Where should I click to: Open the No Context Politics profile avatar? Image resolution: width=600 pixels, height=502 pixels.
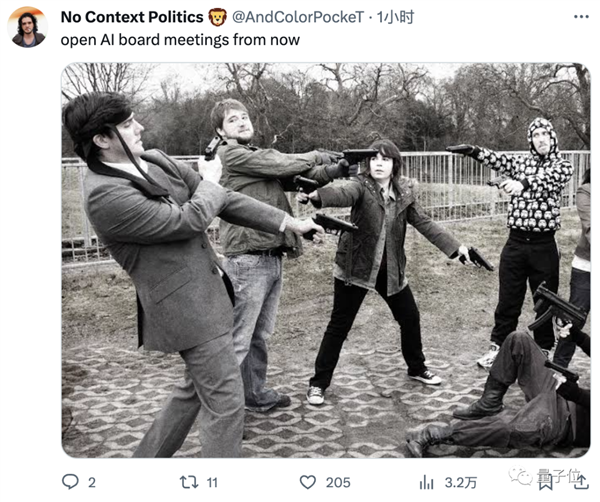pos(28,27)
